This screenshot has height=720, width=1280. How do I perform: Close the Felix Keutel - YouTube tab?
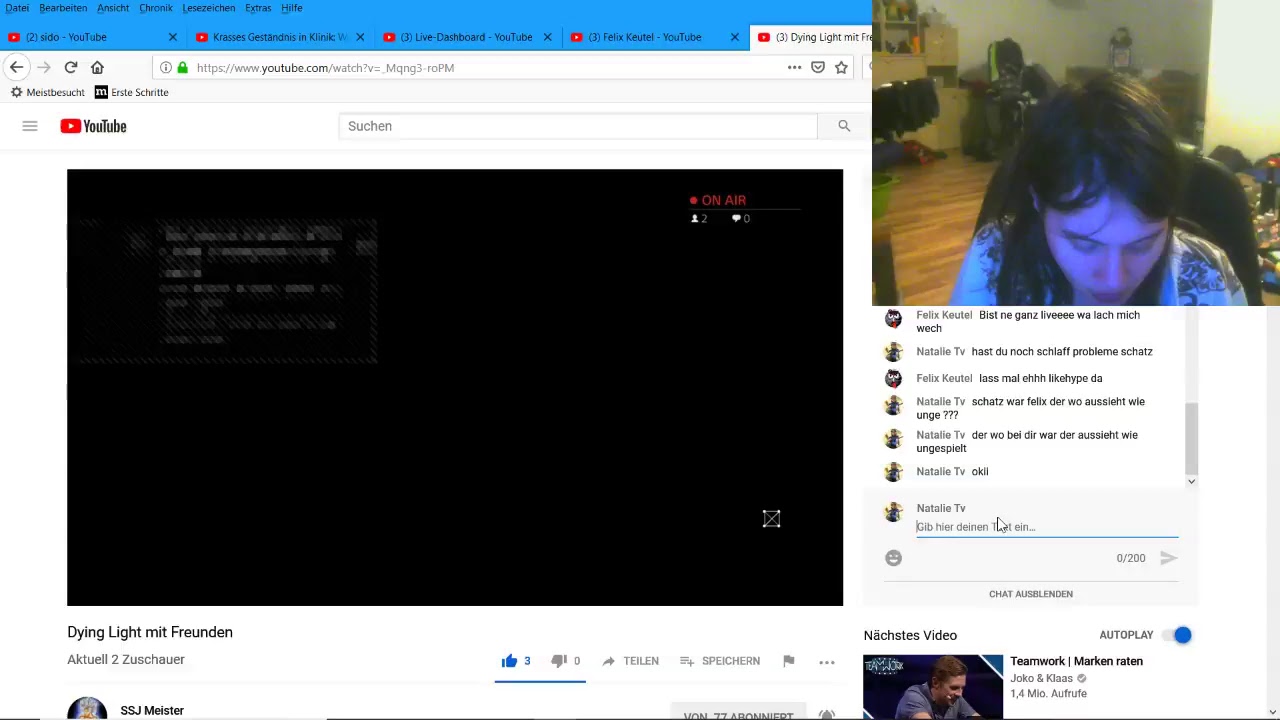pyautogui.click(x=734, y=37)
